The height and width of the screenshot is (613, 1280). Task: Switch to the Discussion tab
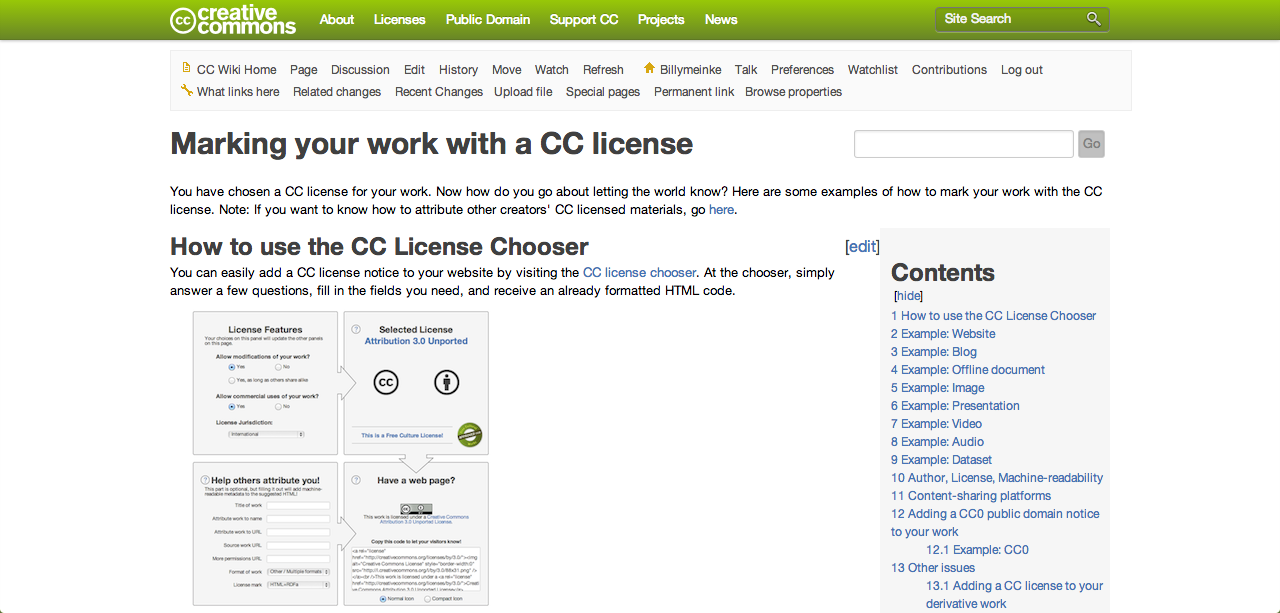tap(360, 70)
